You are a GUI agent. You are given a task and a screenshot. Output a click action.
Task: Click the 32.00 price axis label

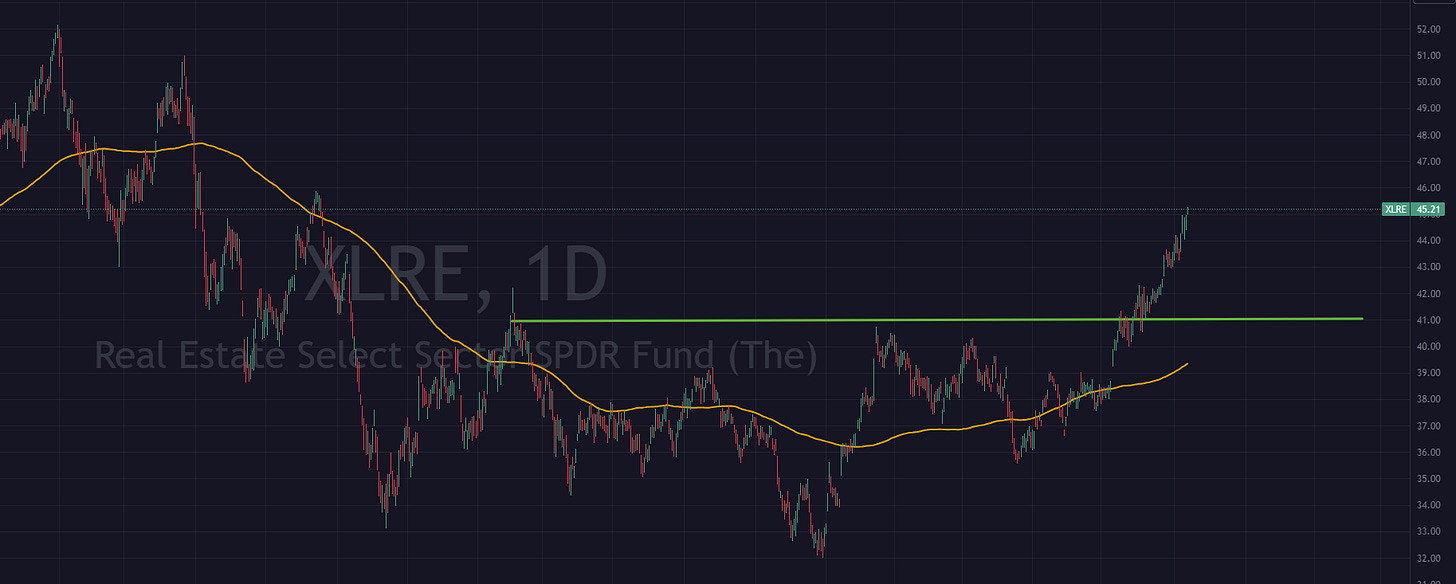pos(1428,559)
